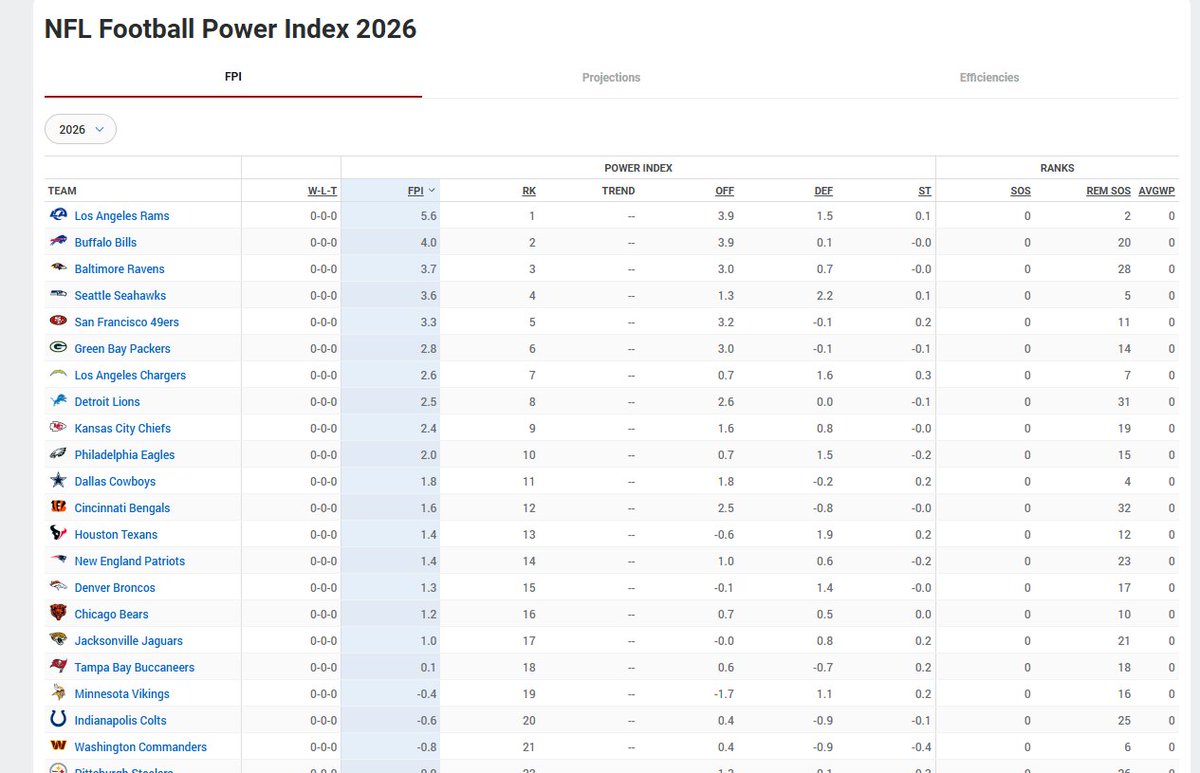Click the Cincinnati Bengals team logo

point(58,508)
